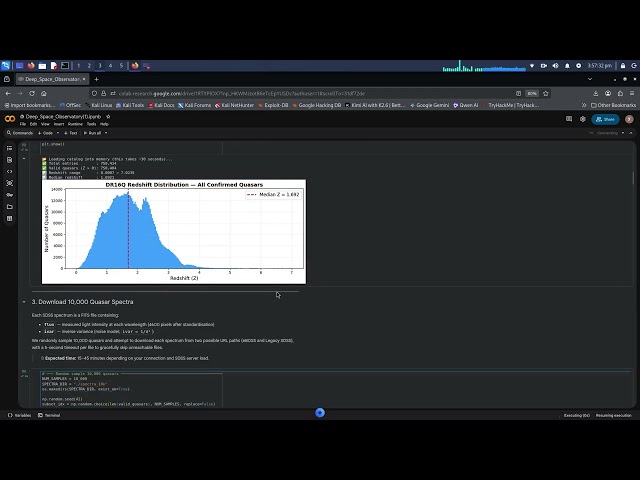Open the comments panel icon
This screenshot has height=480, width=640.
[x=569, y=119]
